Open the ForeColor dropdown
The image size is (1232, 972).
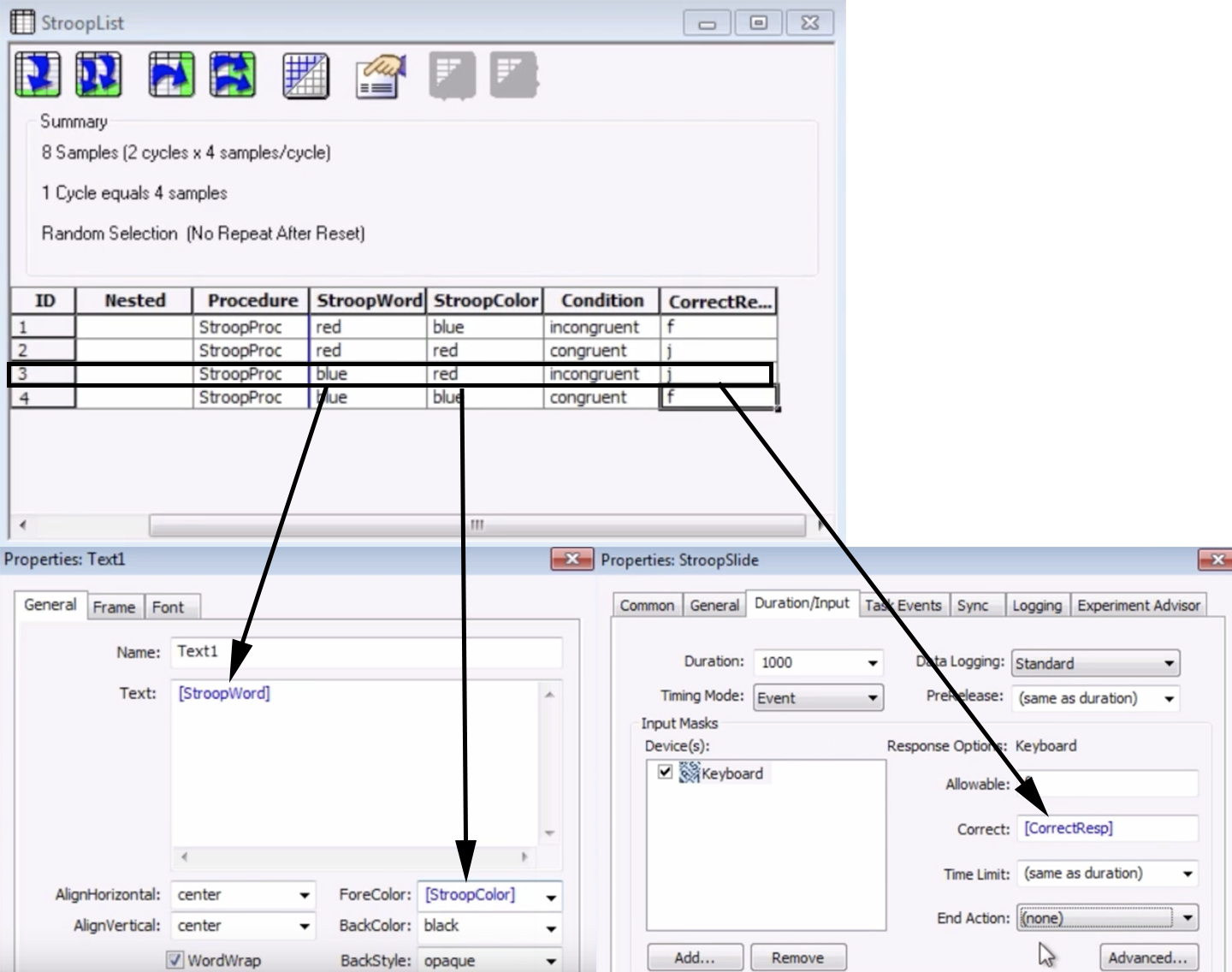coord(551,897)
